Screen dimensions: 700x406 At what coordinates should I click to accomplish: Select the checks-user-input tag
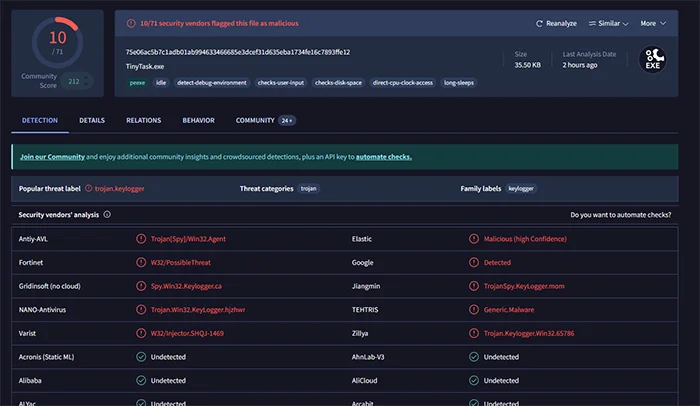pyautogui.click(x=281, y=83)
